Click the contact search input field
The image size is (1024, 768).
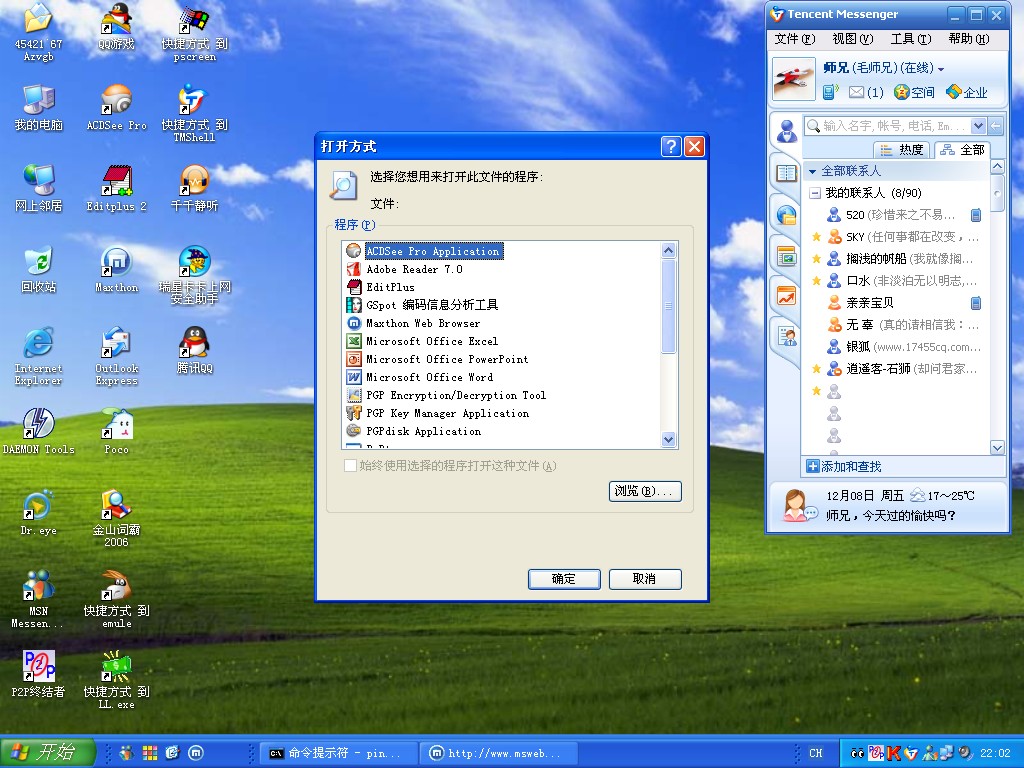894,126
